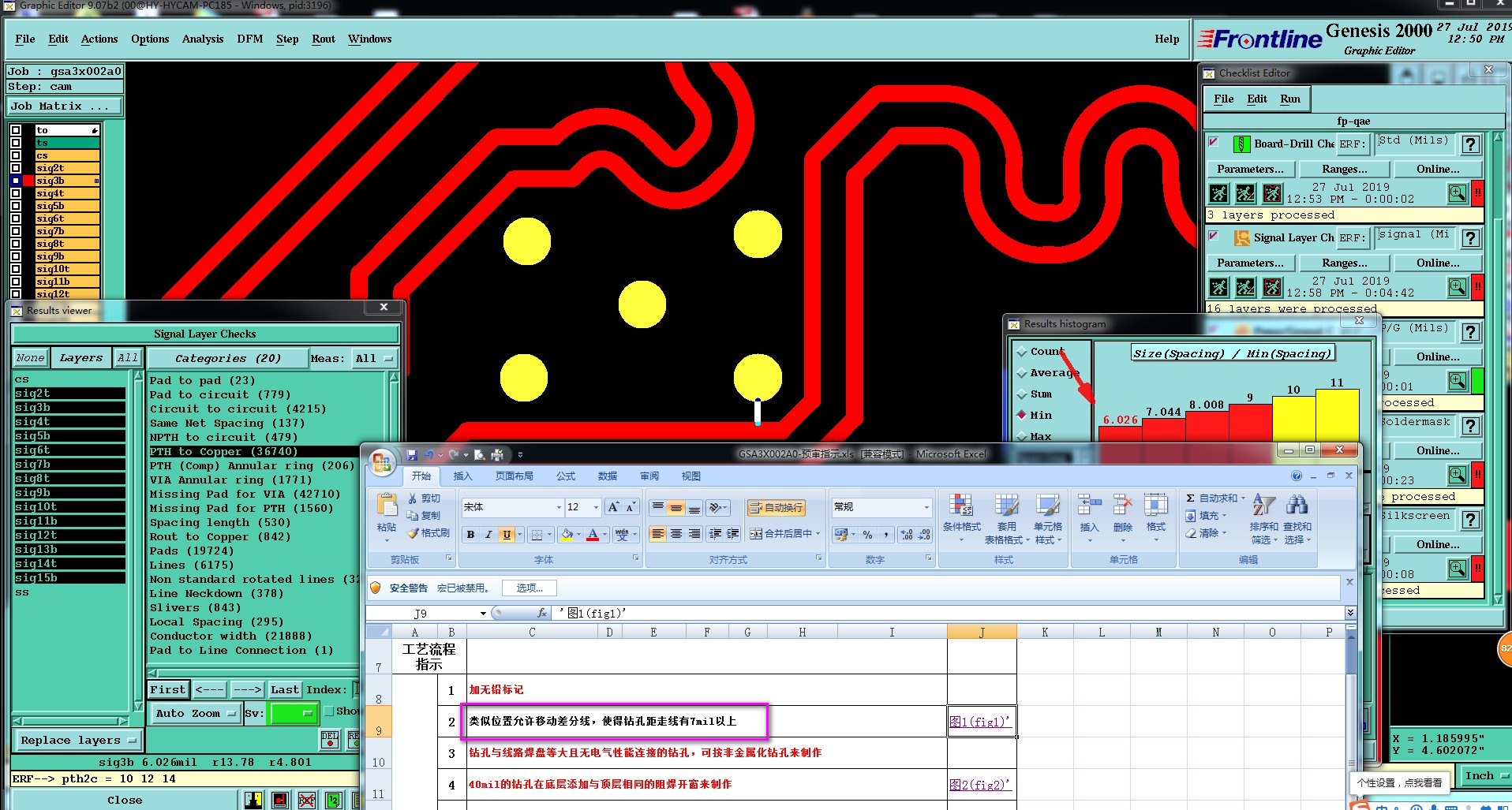Click Excel security warning 选项 button
This screenshot has width=1512, height=810.
click(530, 588)
